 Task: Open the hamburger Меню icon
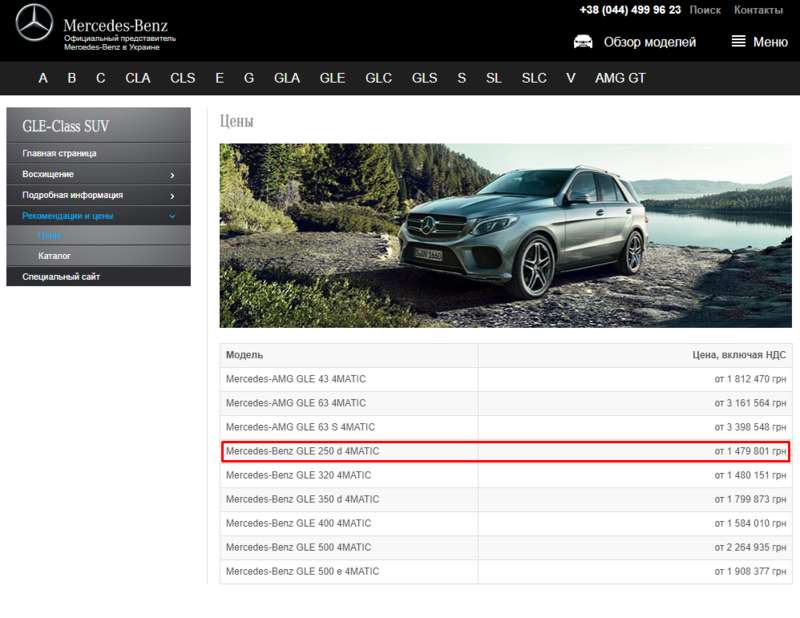pyautogui.click(x=739, y=42)
